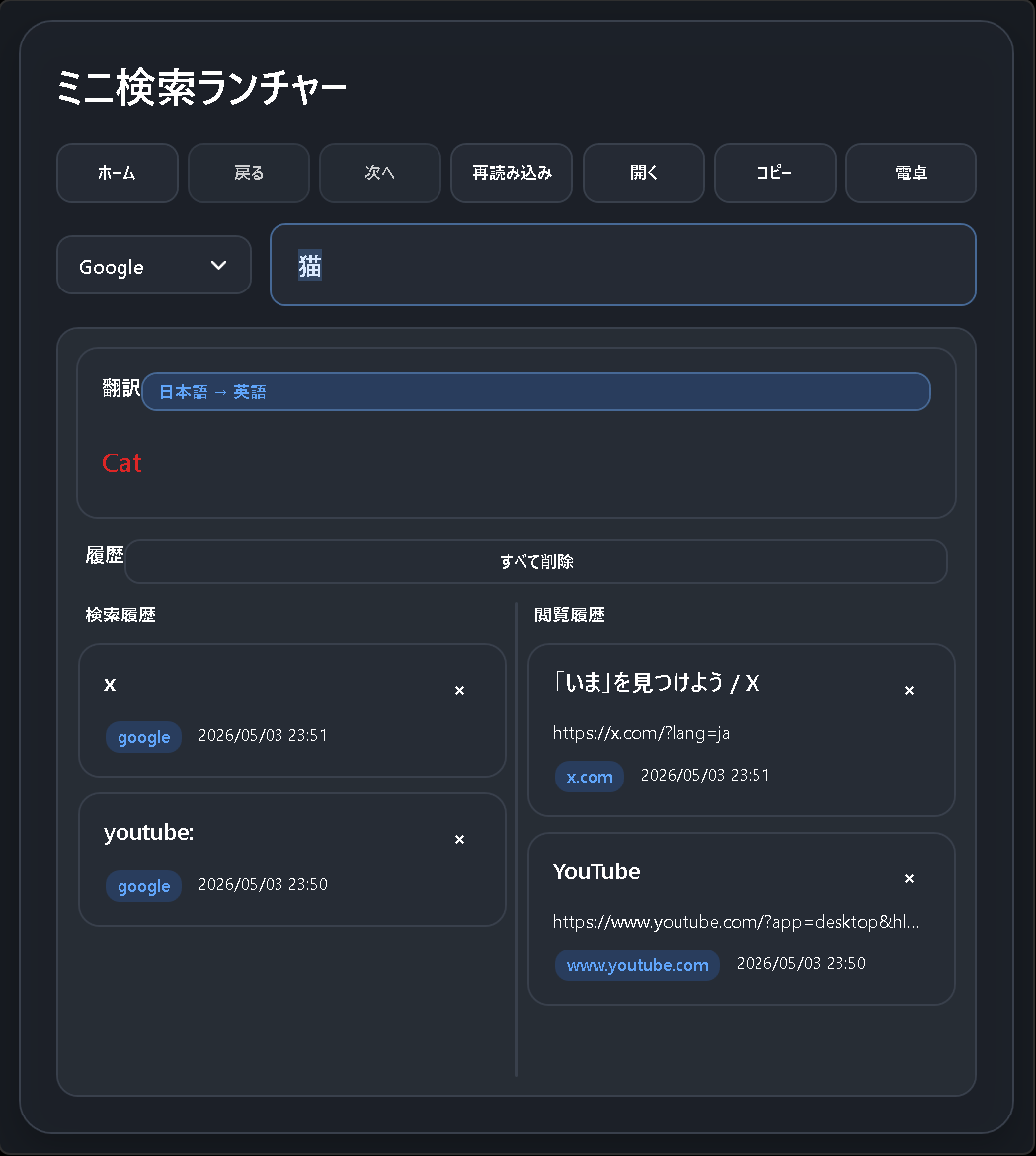This screenshot has height=1156, width=1036.
Task: Open the 電卓 calculator button
Action: (911, 173)
